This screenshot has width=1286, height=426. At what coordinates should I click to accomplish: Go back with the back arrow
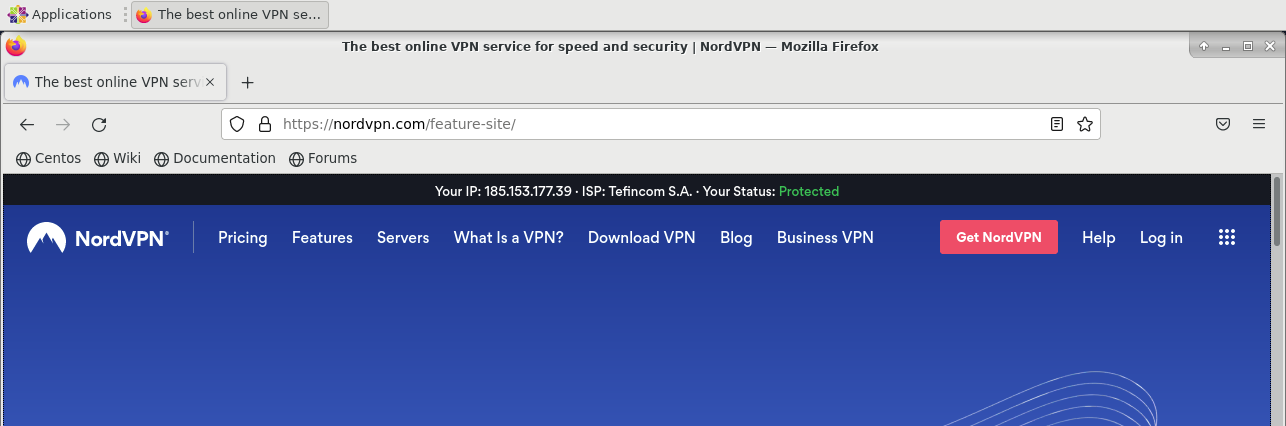coord(27,124)
